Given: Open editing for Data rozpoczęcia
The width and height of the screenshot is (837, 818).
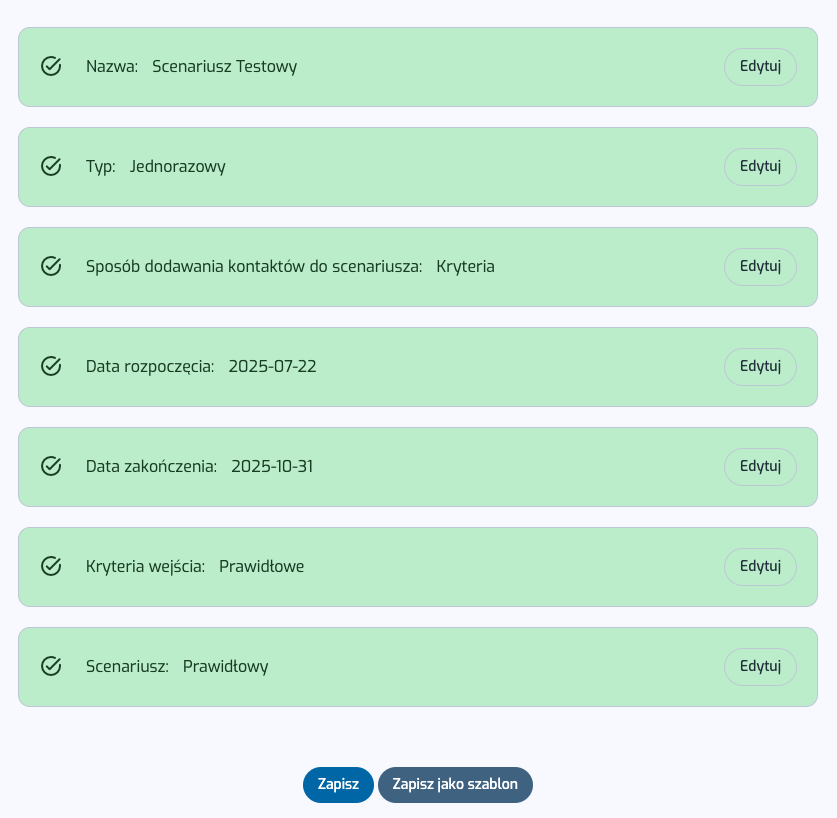Looking at the screenshot, I should click(x=760, y=366).
